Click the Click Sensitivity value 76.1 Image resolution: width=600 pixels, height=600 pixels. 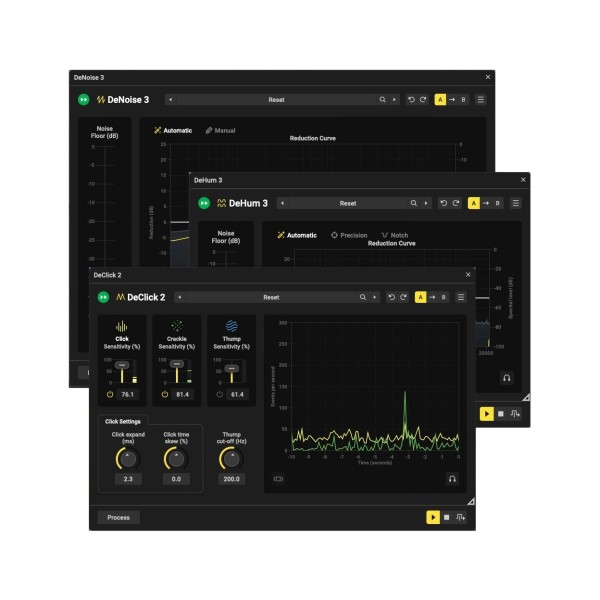[127, 395]
